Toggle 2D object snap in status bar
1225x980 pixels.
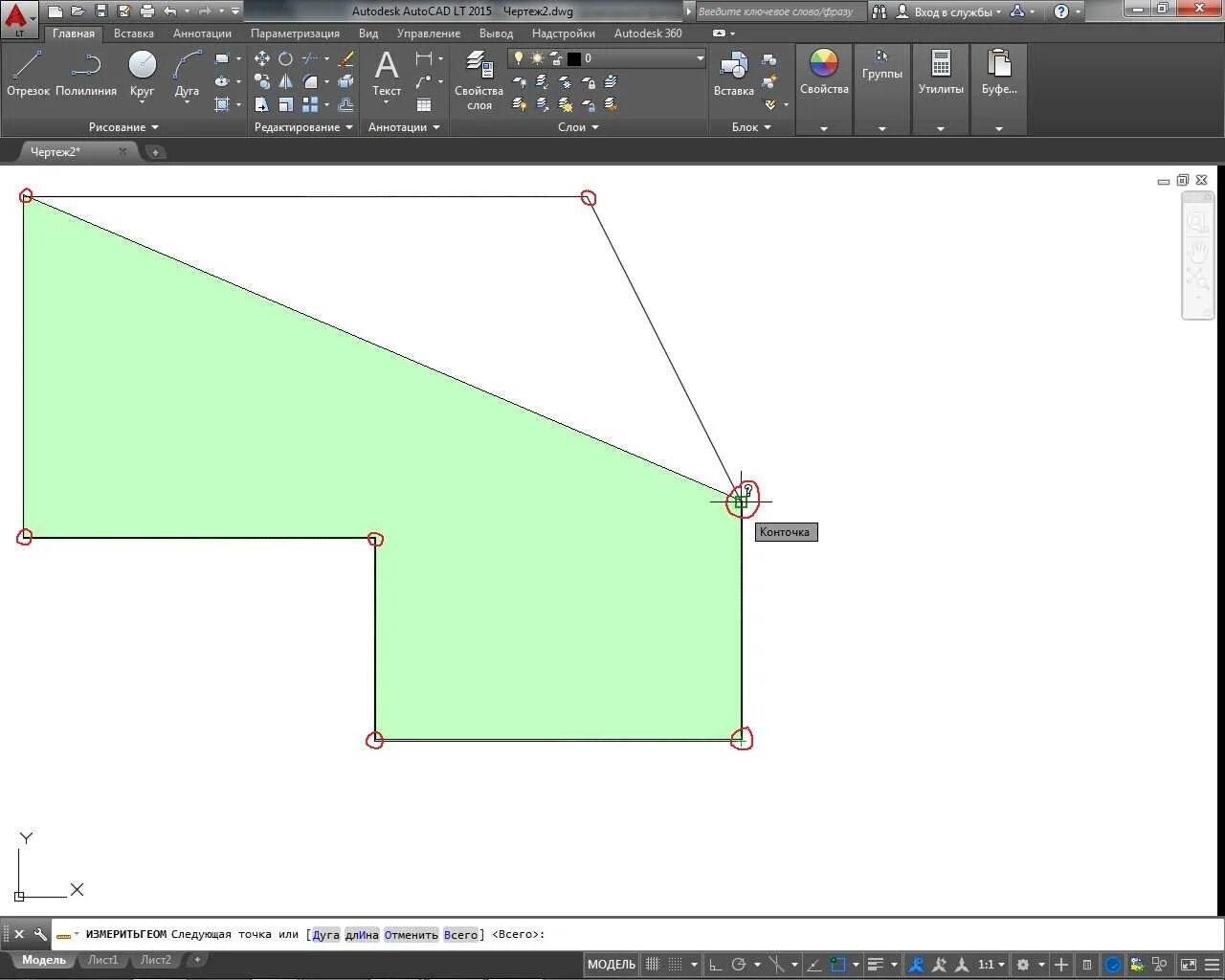(838, 965)
